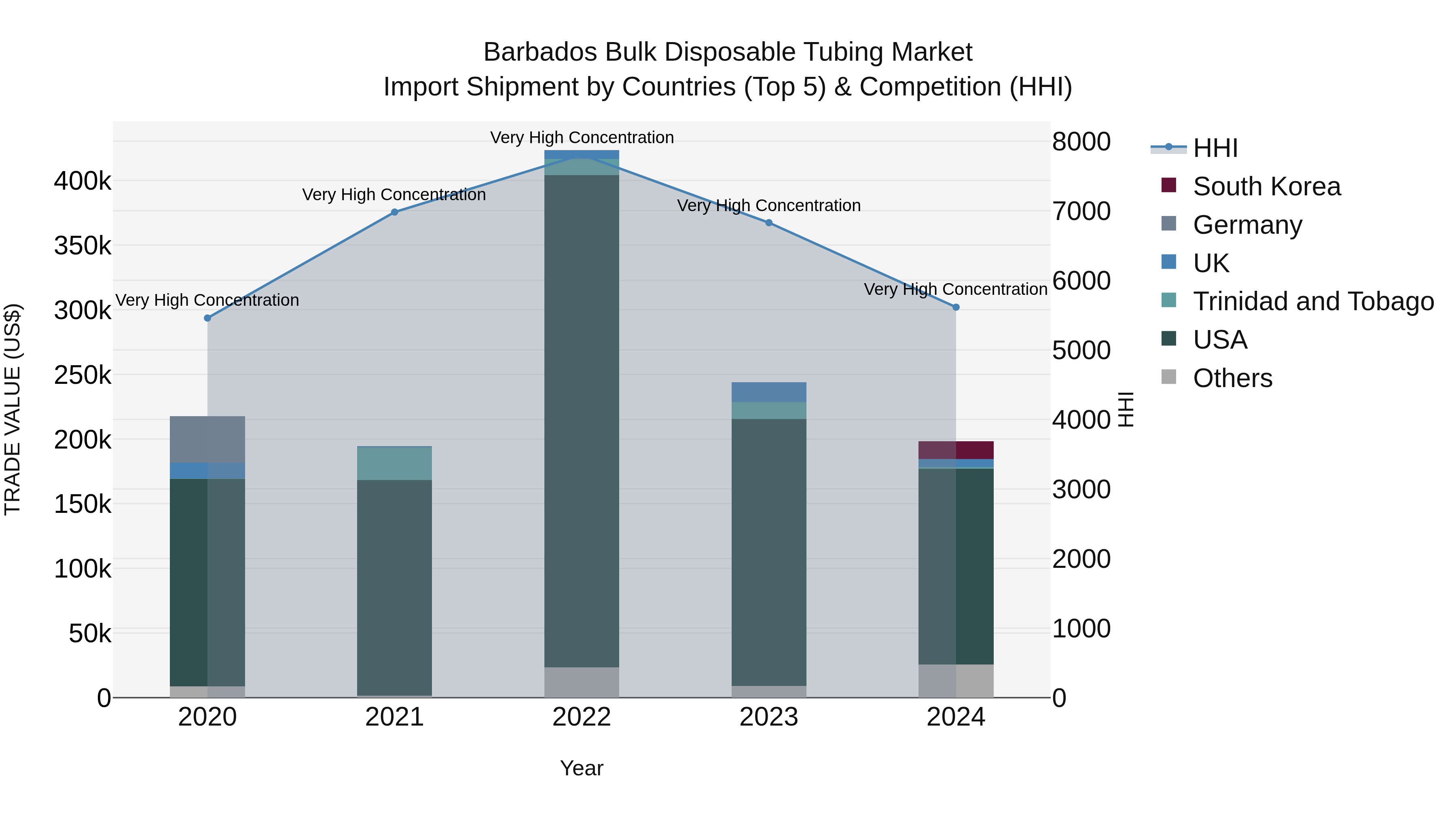Click the Year axis title
Viewport: 1456px width, 819px height.
tap(582, 769)
